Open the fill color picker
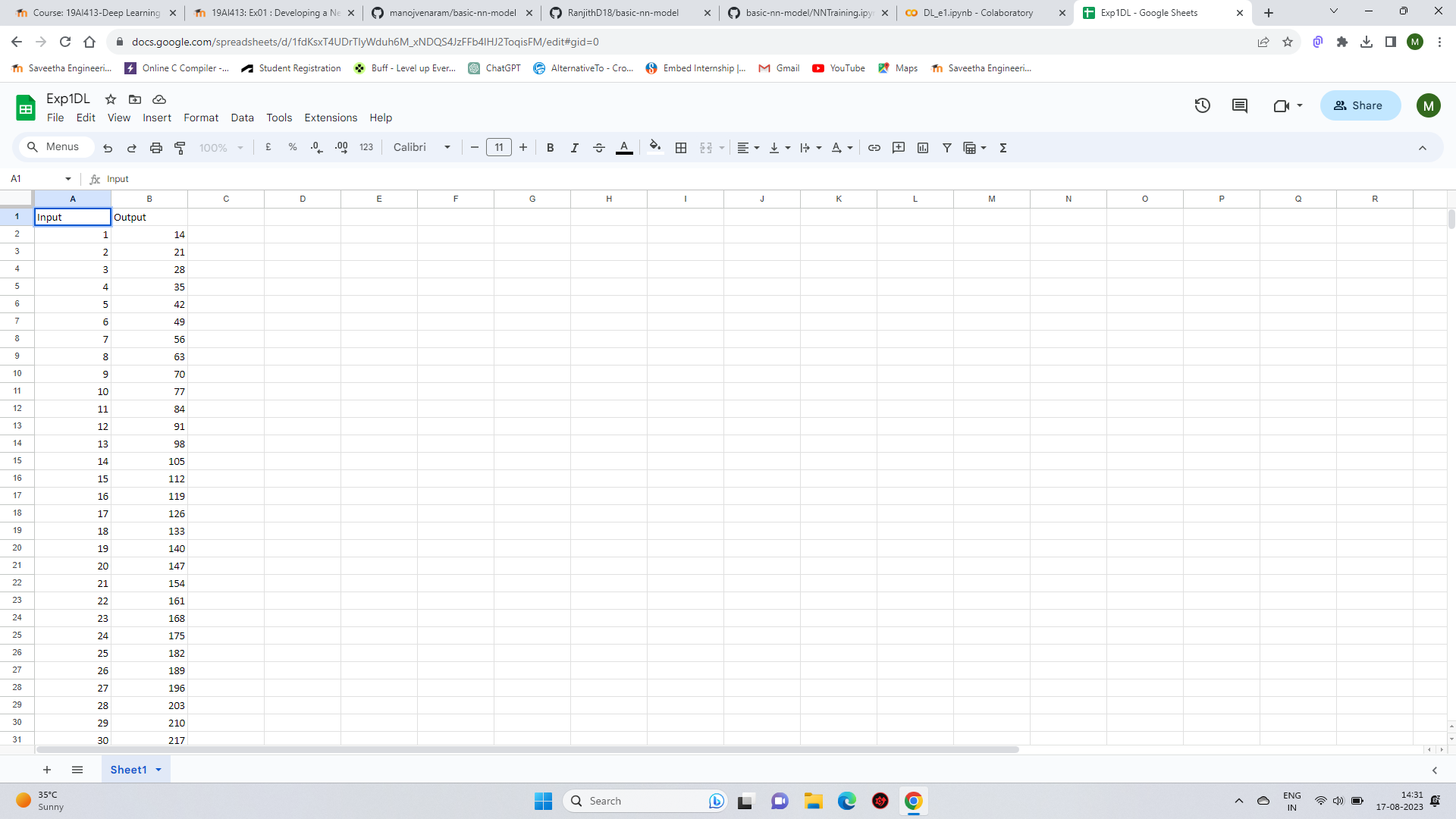Viewport: 1456px width, 819px height. point(655,147)
